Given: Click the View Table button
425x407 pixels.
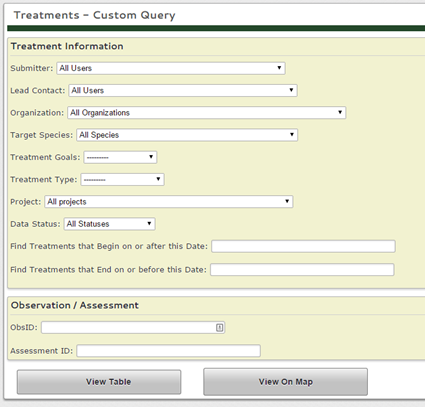Looking at the screenshot, I should tap(99, 382).
